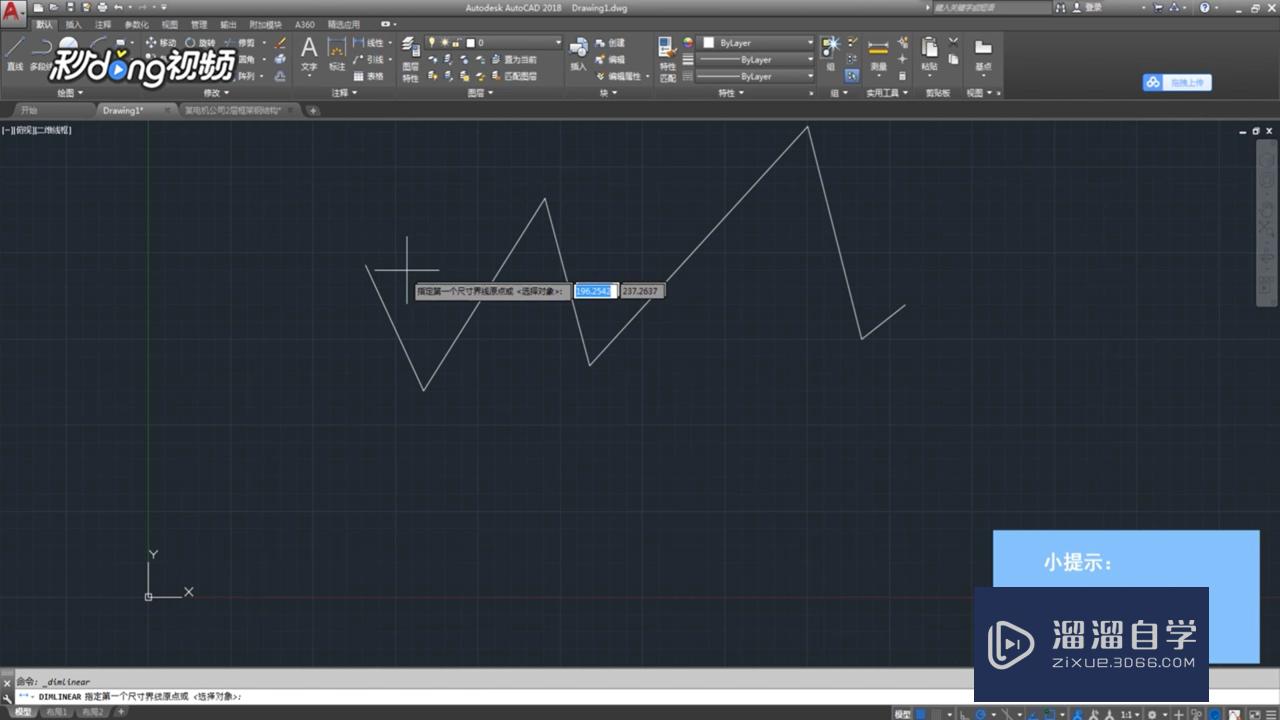
Task: Toggle group selection icon in Group panel
Action: pyautogui.click(x=852, y=75)
